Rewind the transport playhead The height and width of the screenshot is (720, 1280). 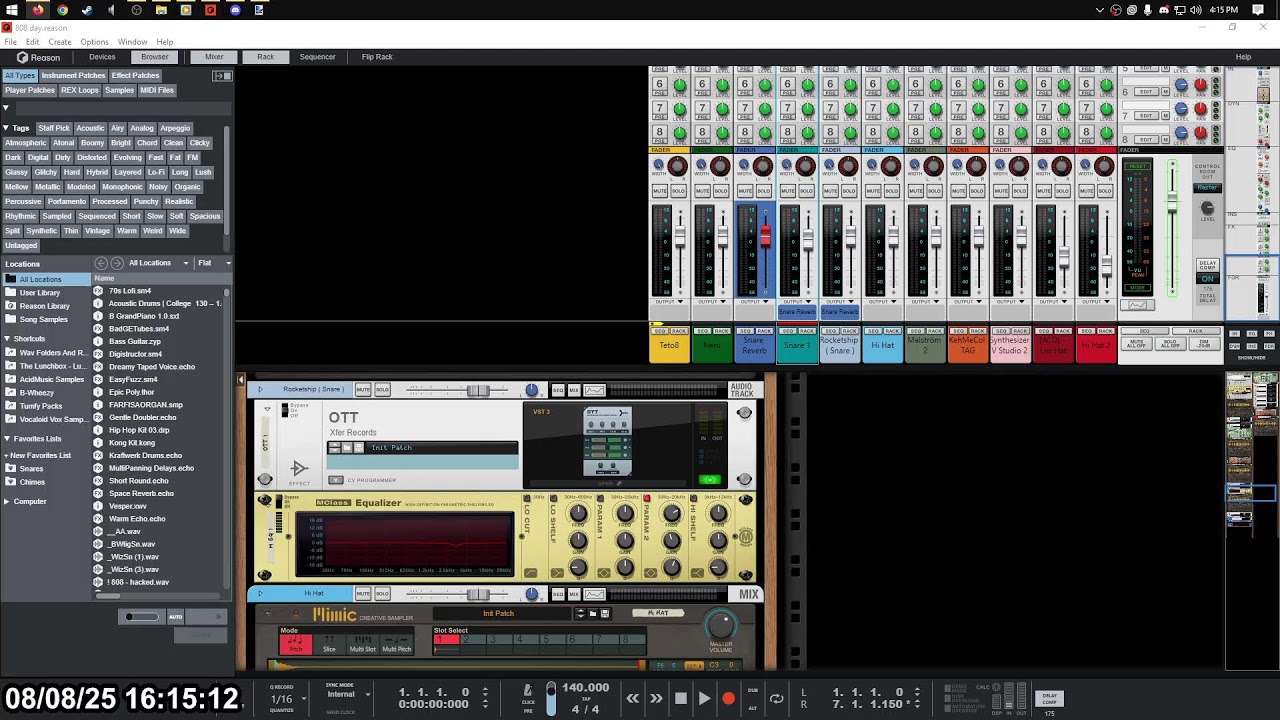click(x=632, y=699)
